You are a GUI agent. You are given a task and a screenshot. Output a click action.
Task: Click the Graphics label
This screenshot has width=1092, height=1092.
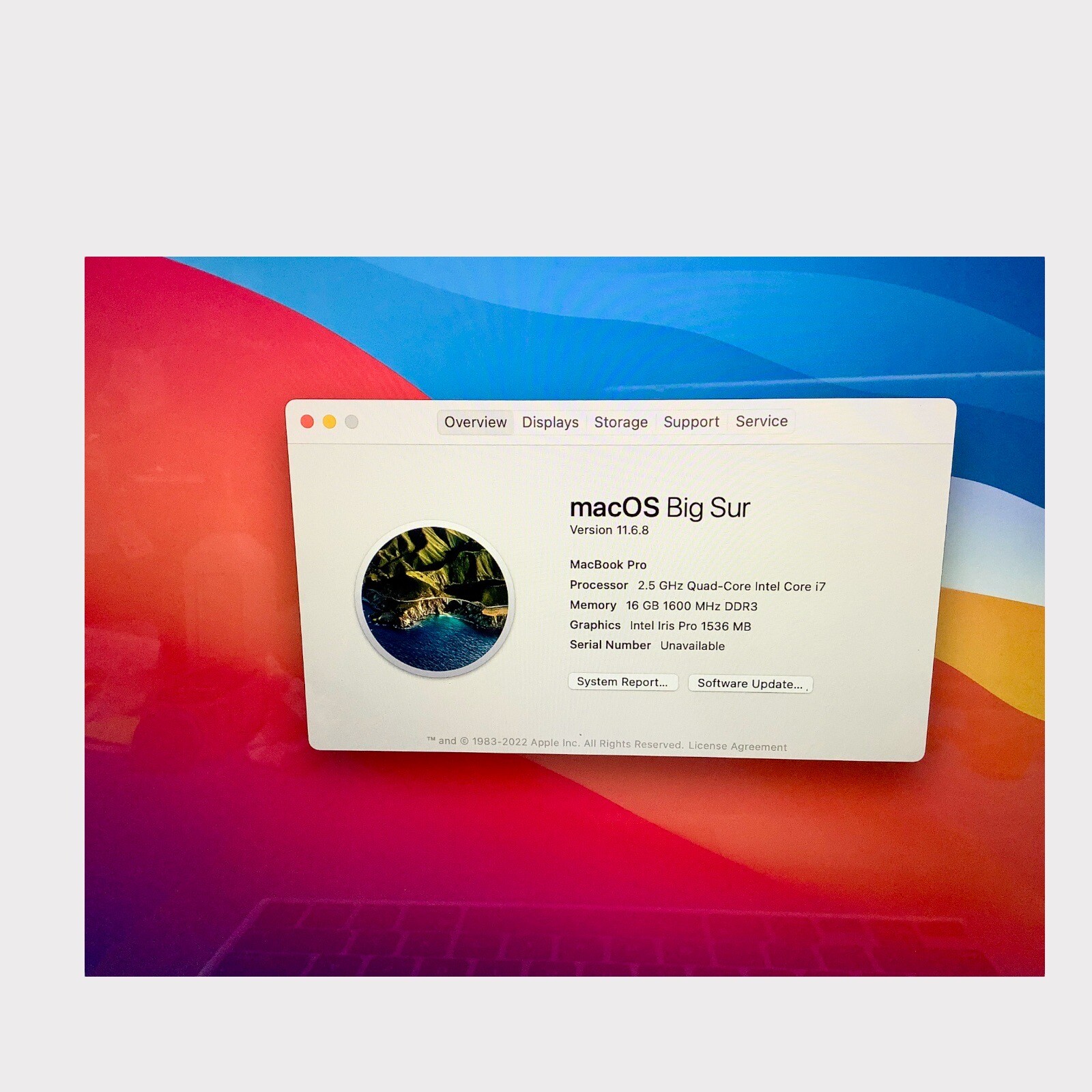point(595,625)
